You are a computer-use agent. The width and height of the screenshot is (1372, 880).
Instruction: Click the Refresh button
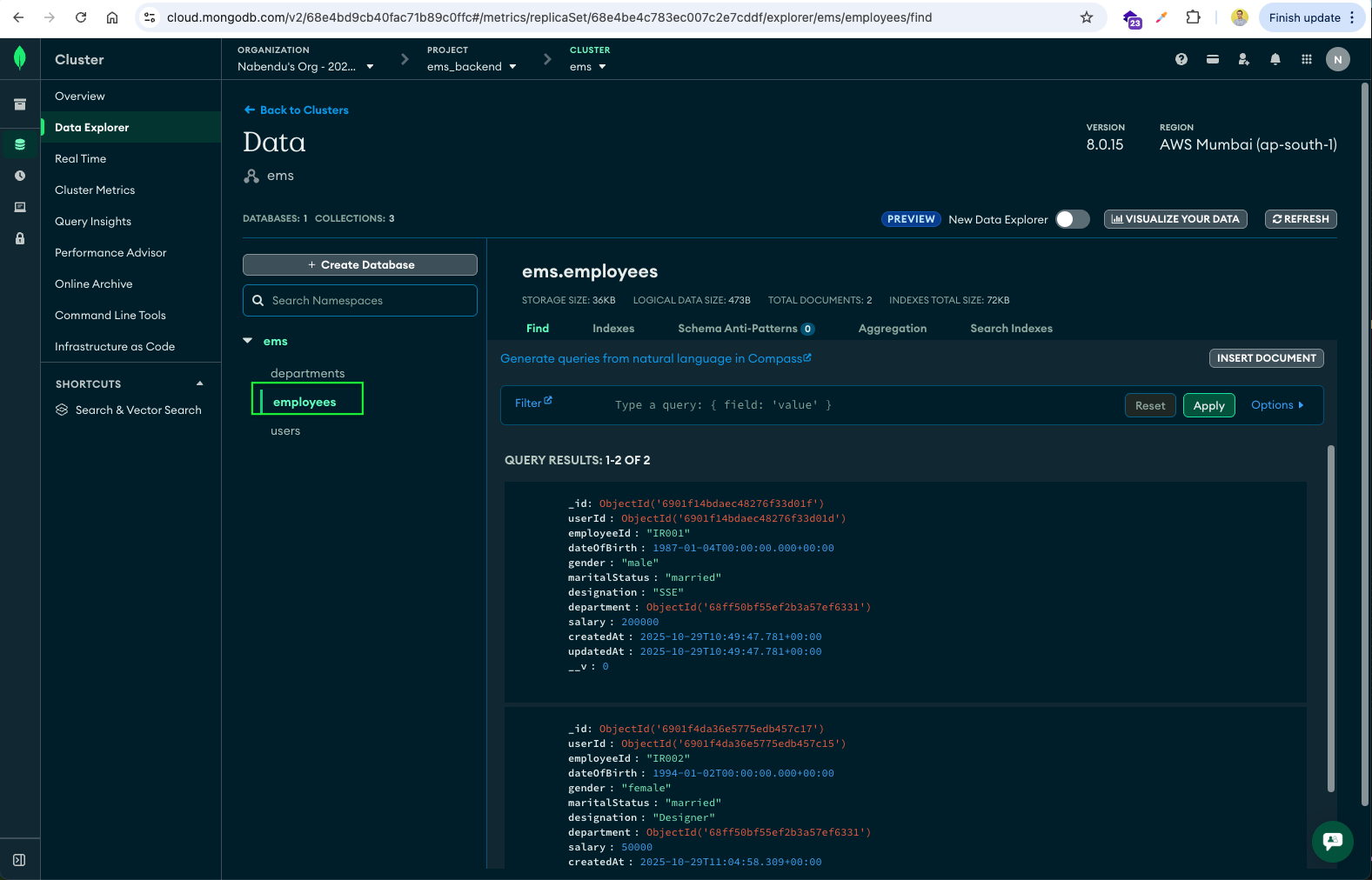pos(1301,219)
